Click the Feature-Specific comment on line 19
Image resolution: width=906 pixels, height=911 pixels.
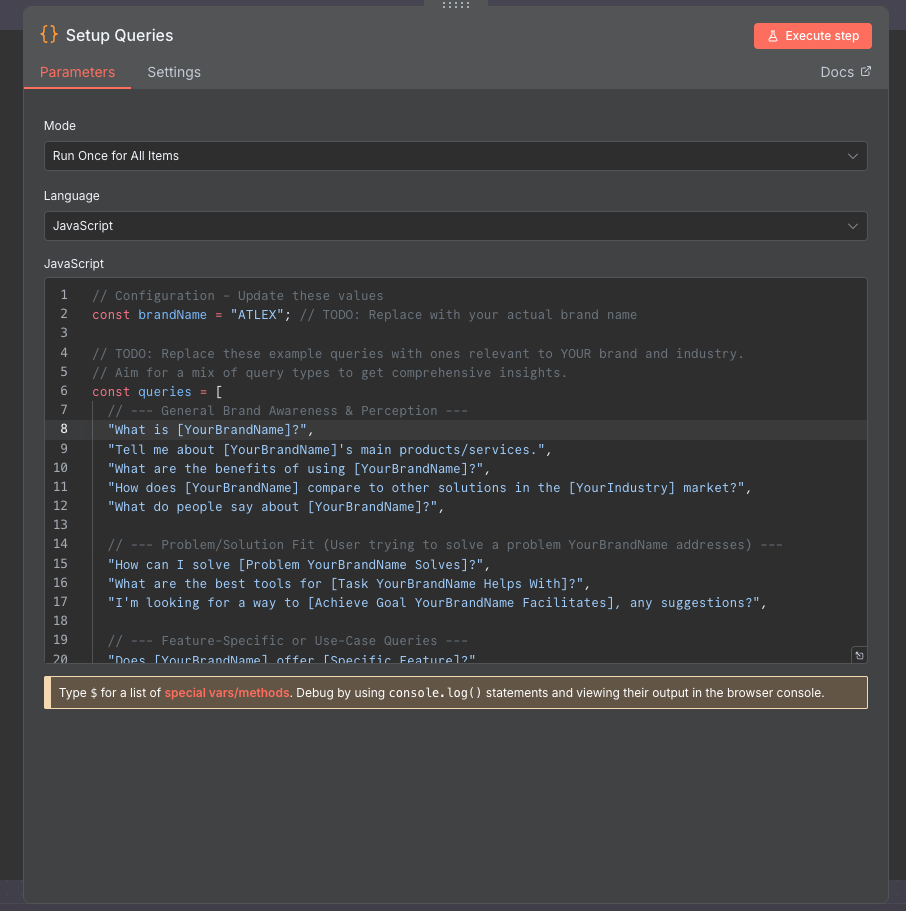pos(288,641)
